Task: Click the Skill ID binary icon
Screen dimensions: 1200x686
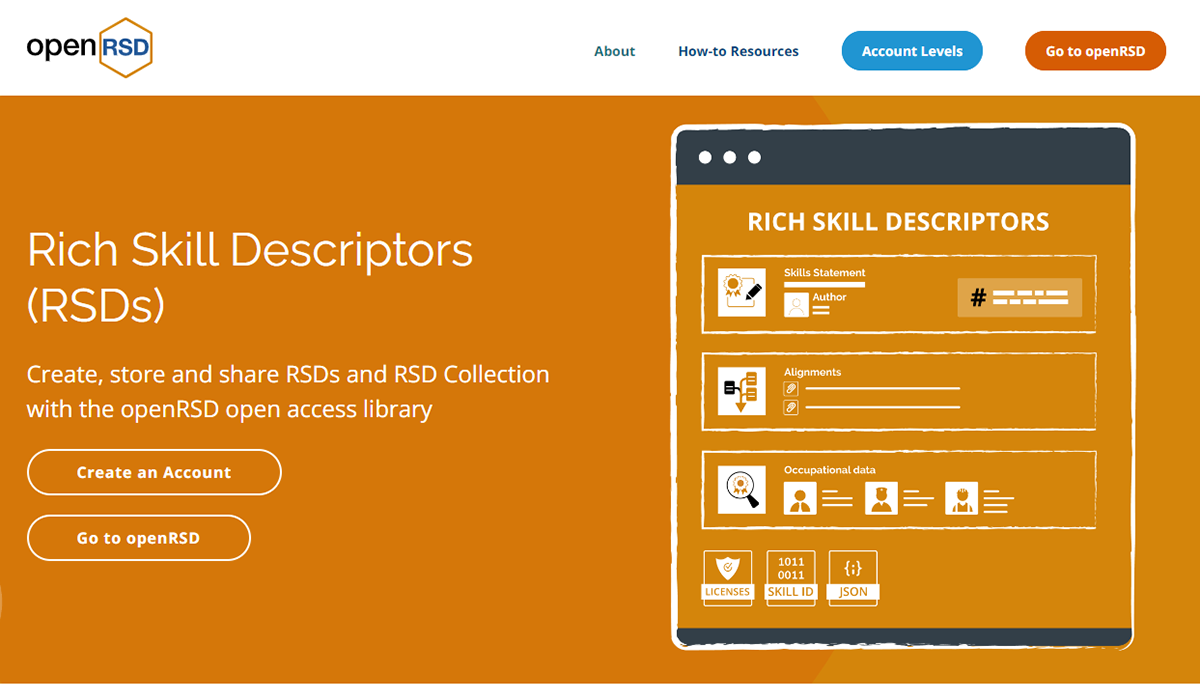Action: (x=791, y=578)
